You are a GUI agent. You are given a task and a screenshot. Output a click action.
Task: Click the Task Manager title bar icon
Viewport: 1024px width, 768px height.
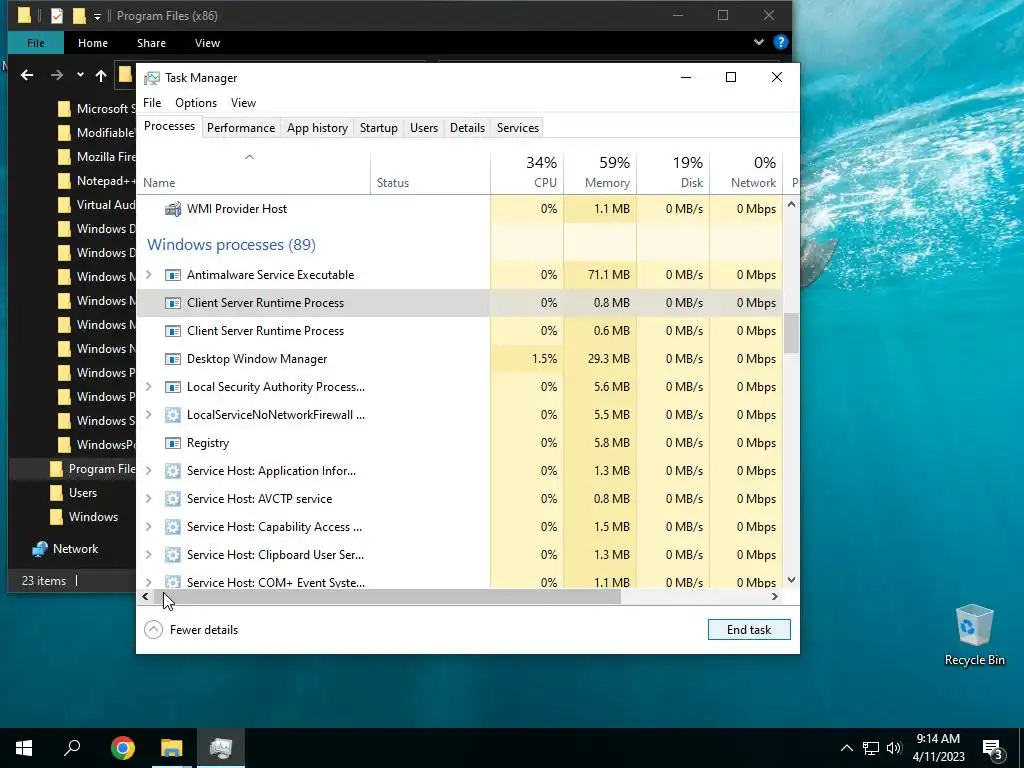coord(152,78)
